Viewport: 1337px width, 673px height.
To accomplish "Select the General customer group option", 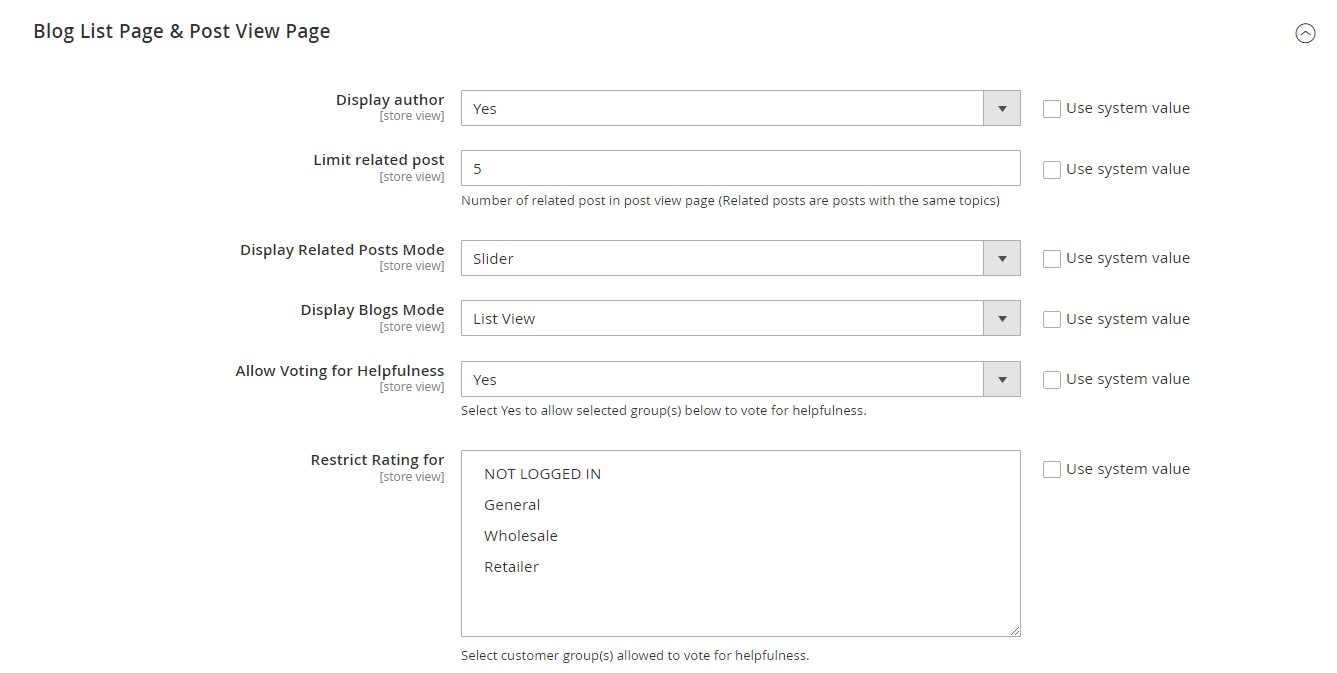I will pos(512,505).
